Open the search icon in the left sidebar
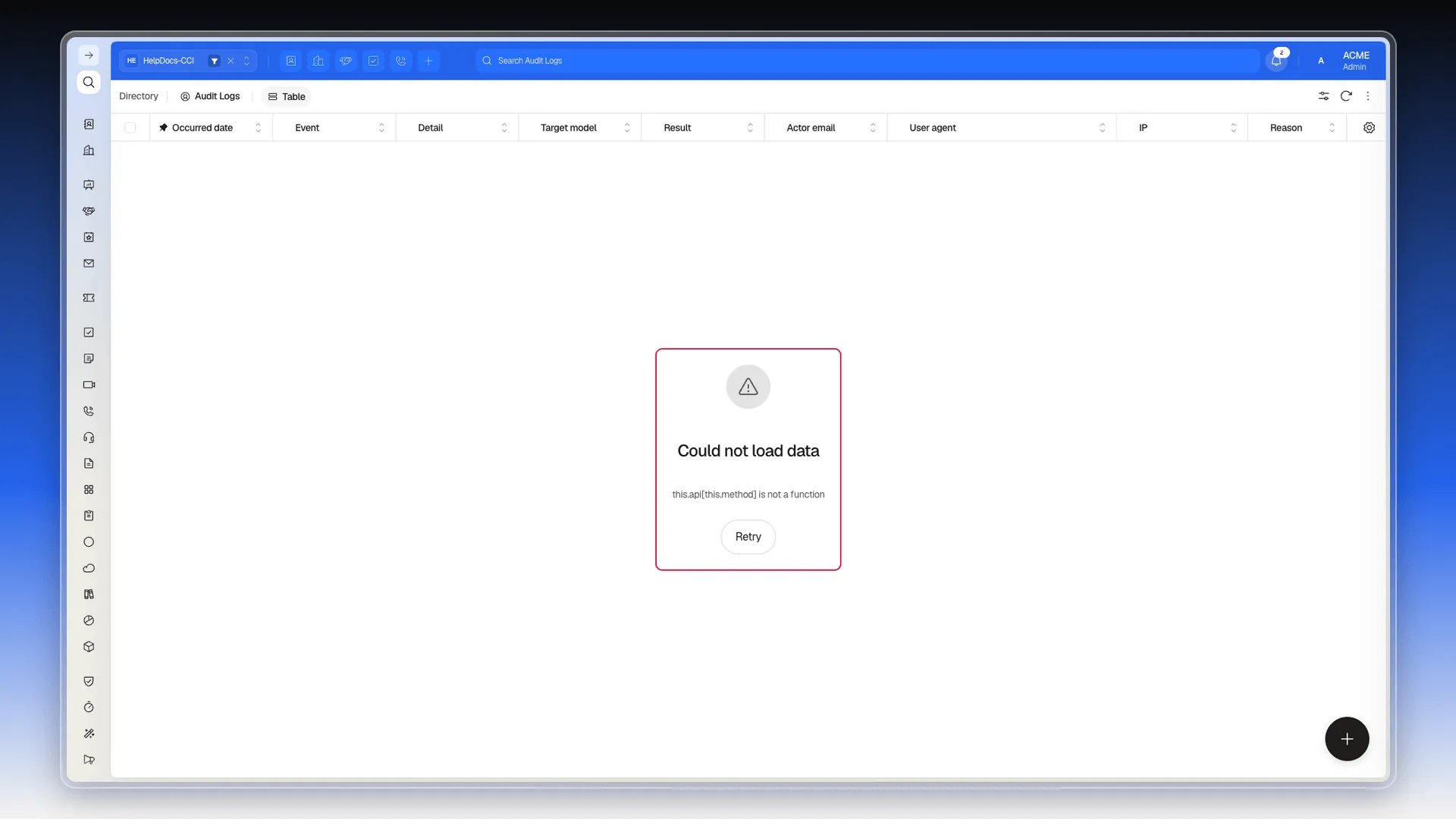This screenshot has height=819, width=1456. pos(89,82)
